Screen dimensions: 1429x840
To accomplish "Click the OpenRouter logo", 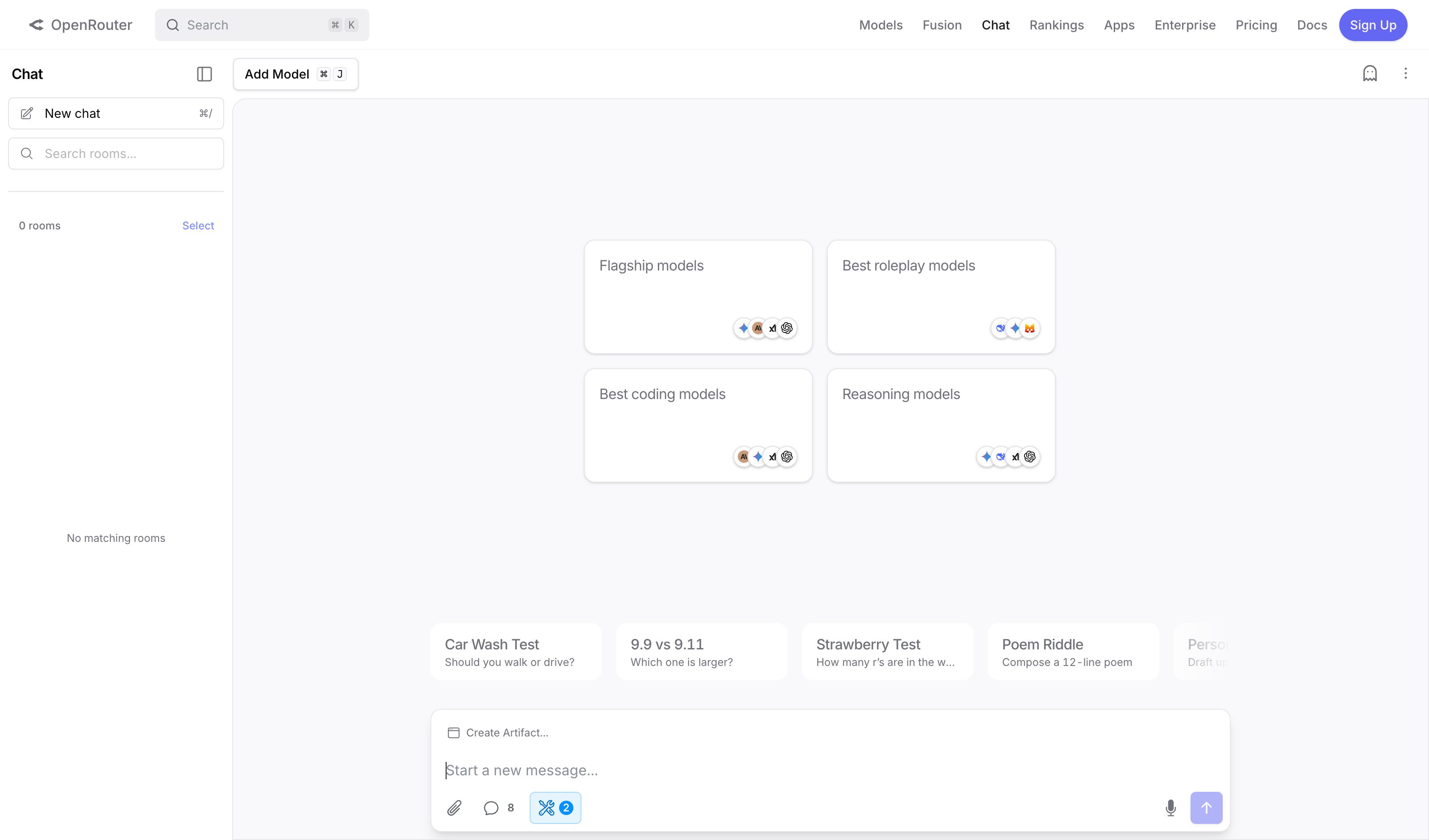I will [x=80, y=25].
